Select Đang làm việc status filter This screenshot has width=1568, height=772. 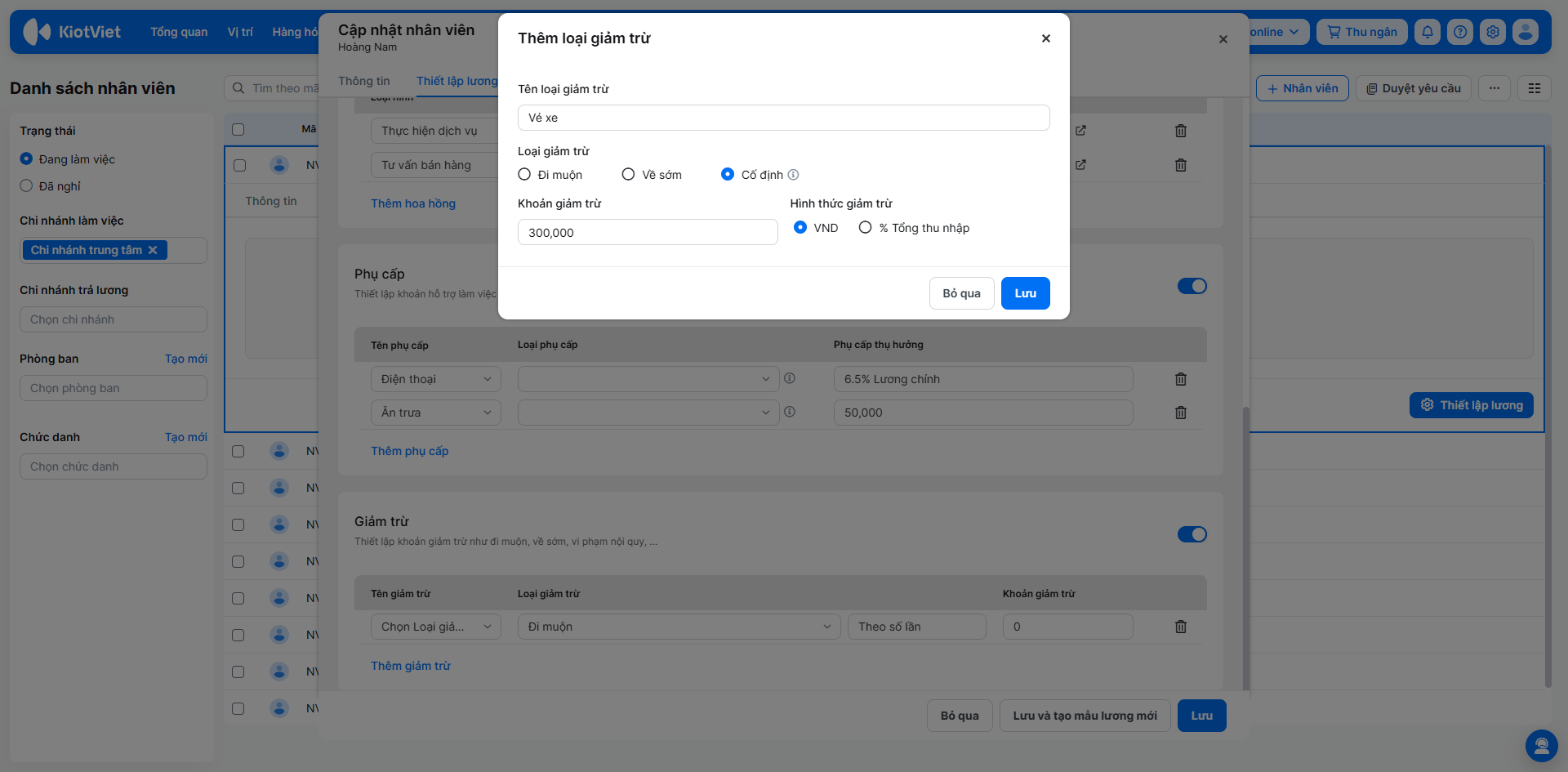tap(26, 159)
